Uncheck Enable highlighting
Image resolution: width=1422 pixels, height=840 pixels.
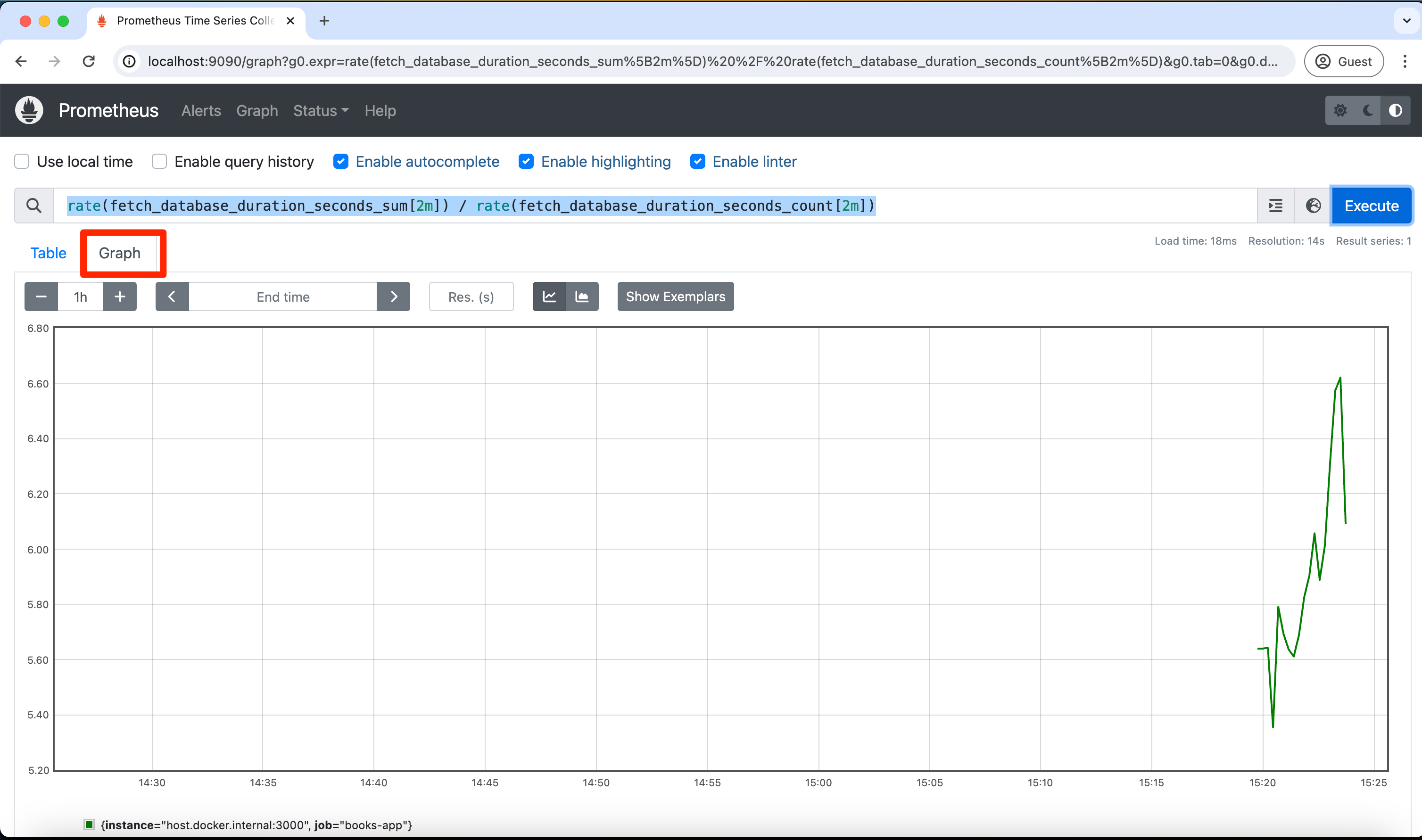[x=526, y=161]
